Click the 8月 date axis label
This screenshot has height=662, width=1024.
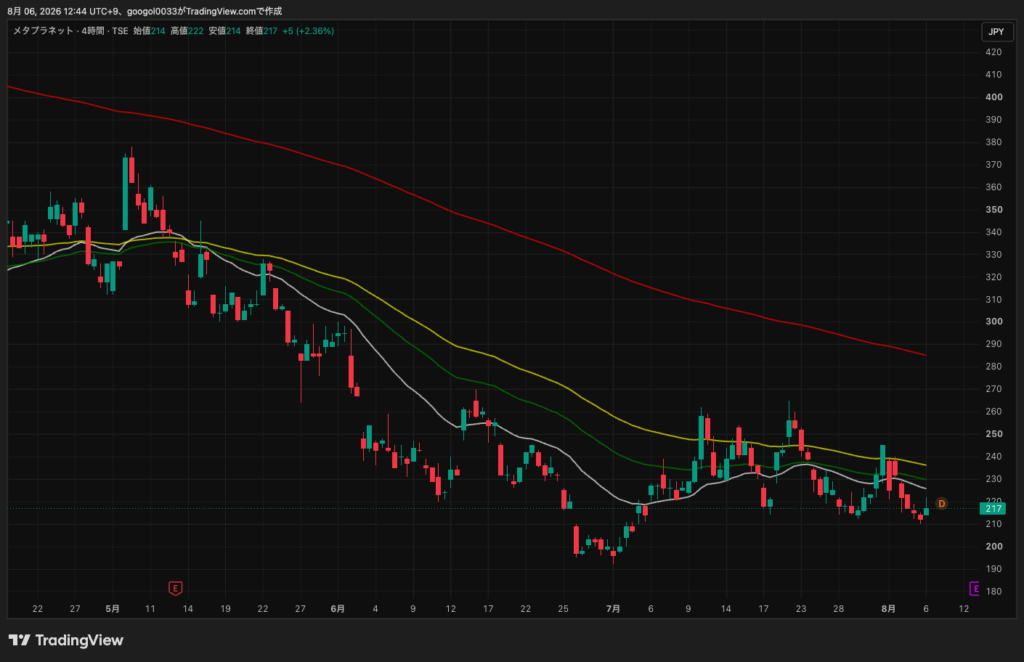tap(888, 608)
